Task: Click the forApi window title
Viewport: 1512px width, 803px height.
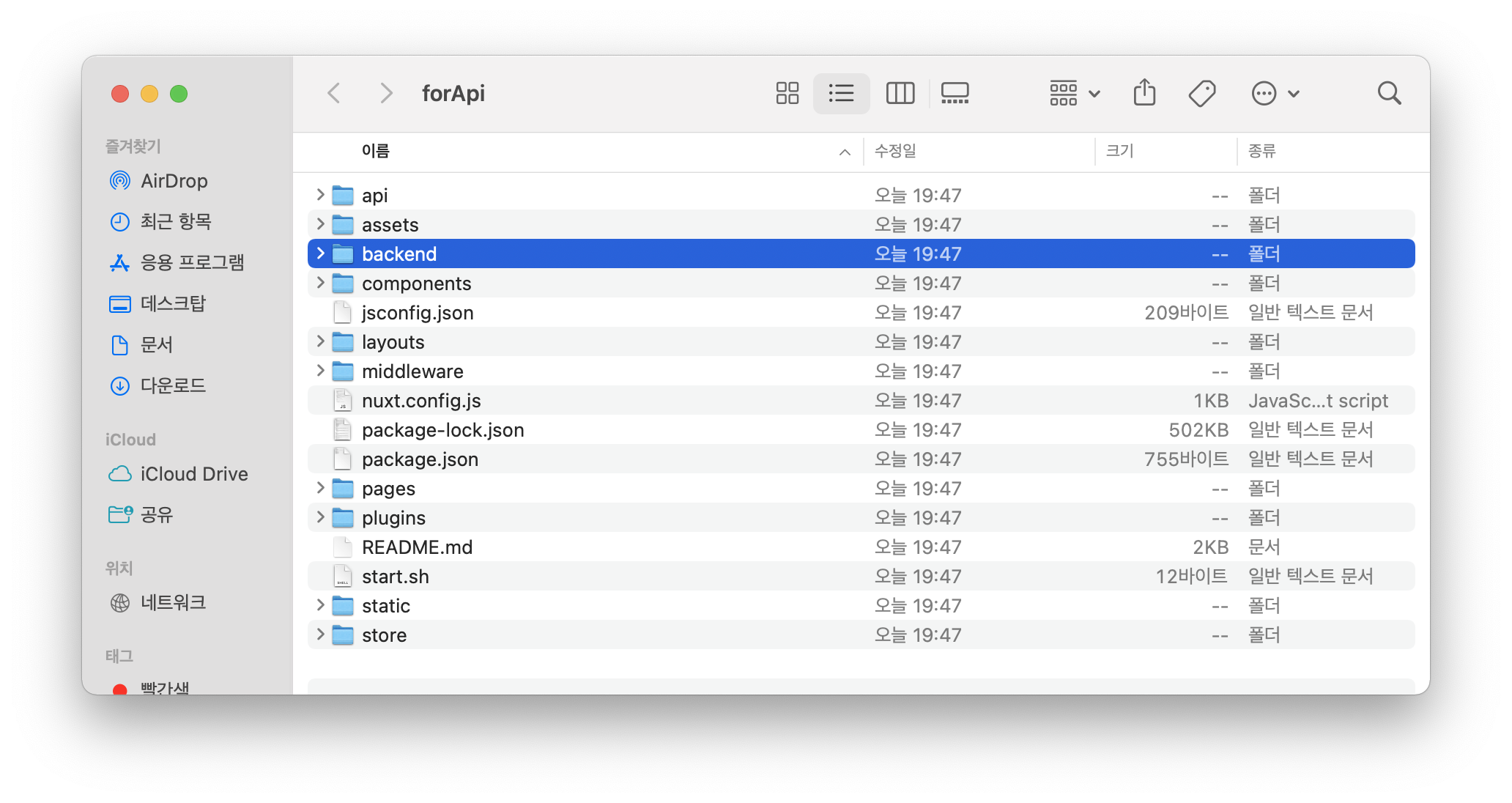Action: click(x=453, y=93)
